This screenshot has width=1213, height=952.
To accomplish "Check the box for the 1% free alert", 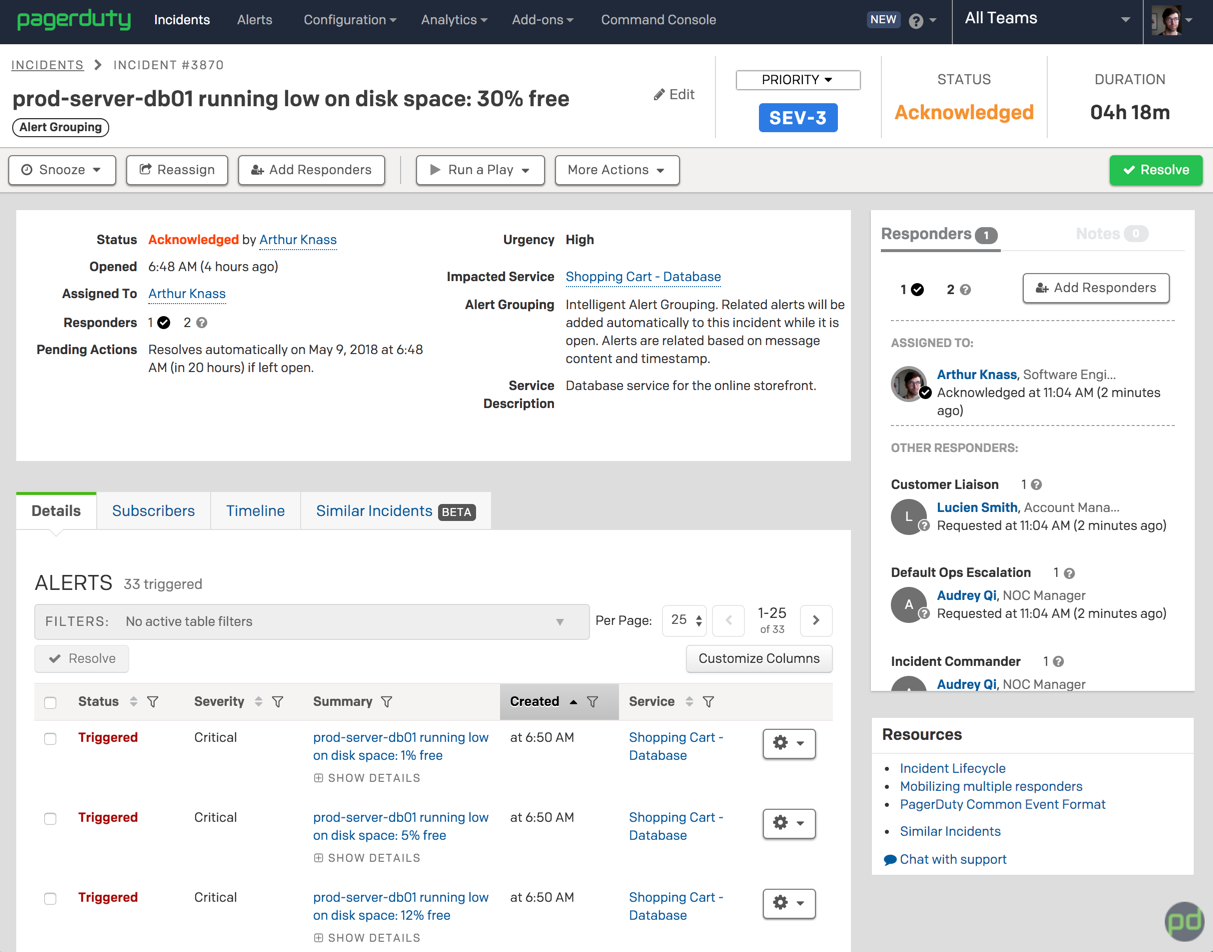I will (51, 739).
